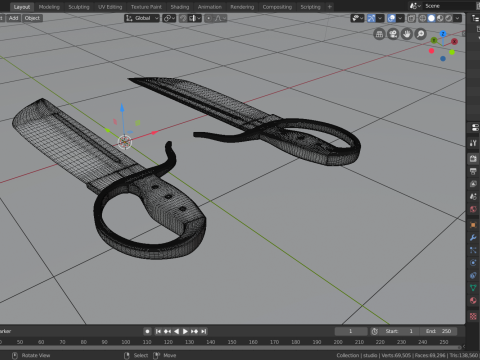Switch to Animation workspace tab
The image size is (480, 360).
pos(210,7)
